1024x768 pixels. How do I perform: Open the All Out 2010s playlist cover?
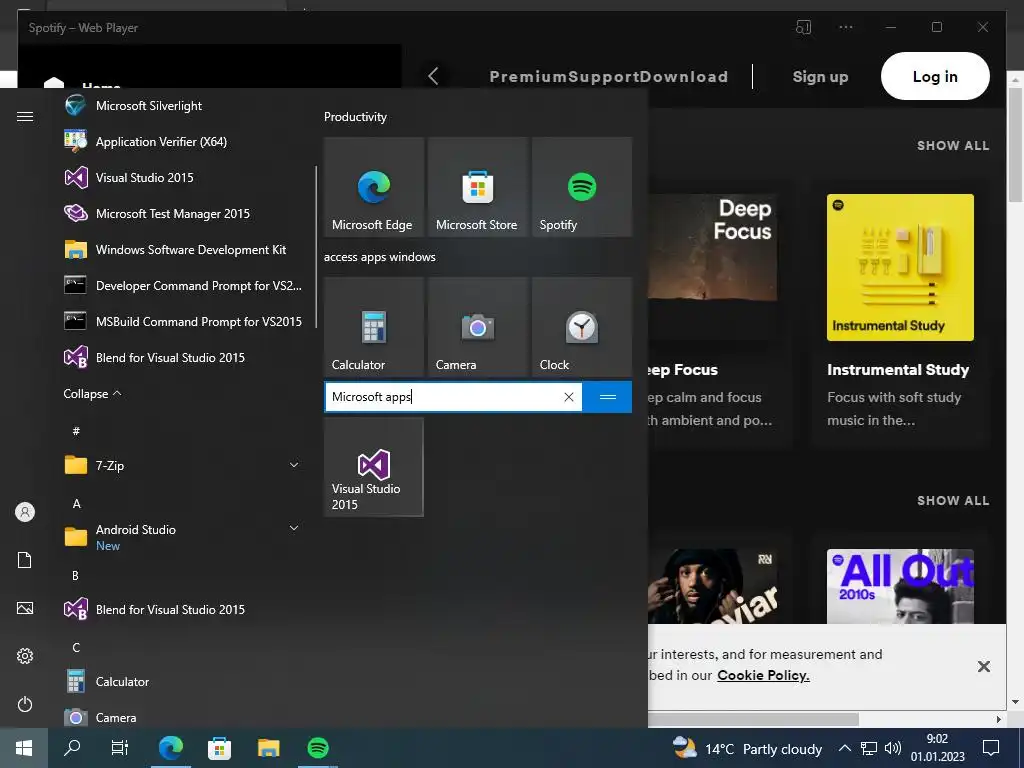[x=900, y=586]
